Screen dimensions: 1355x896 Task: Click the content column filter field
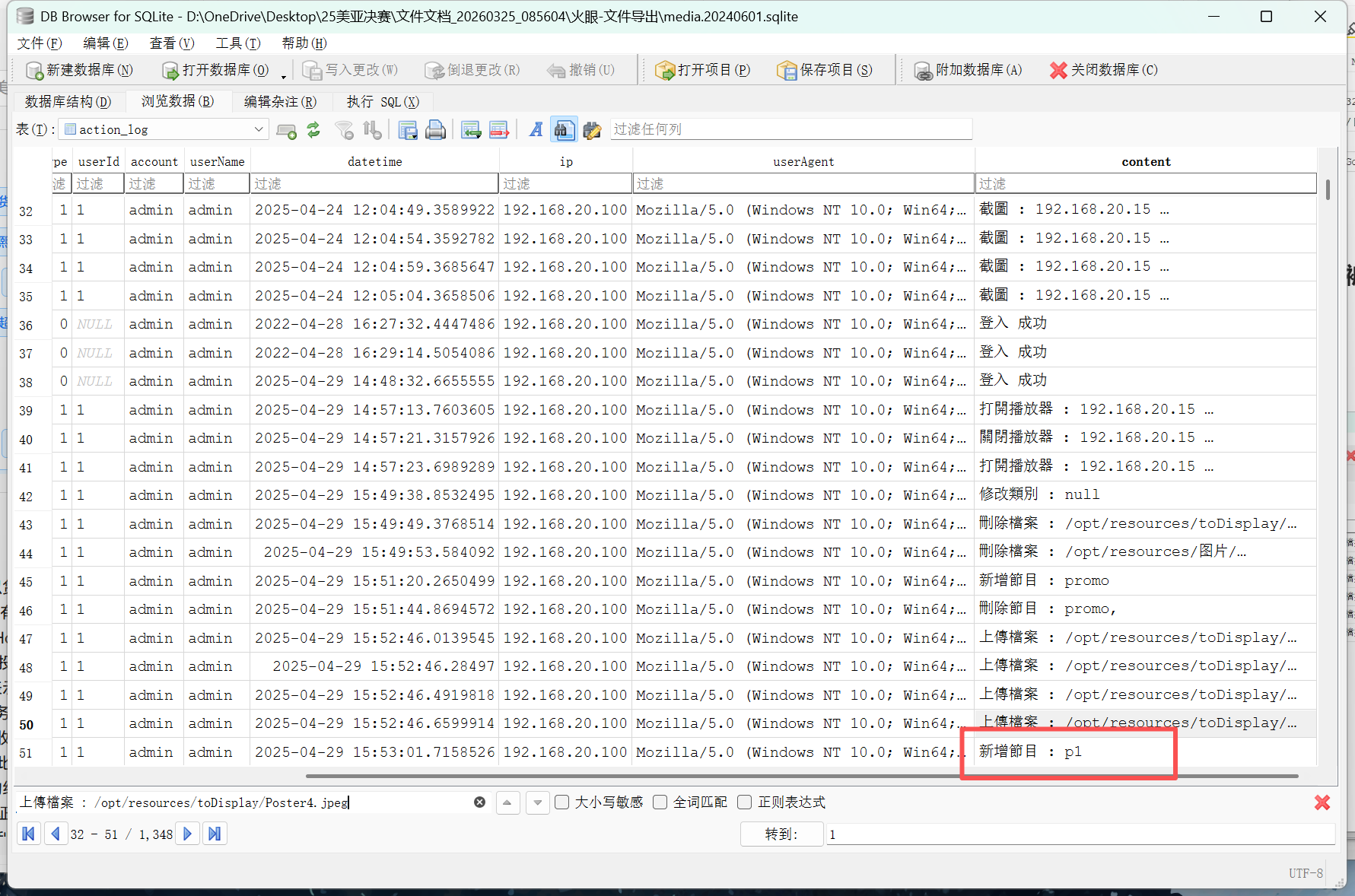click(1146, 183)
